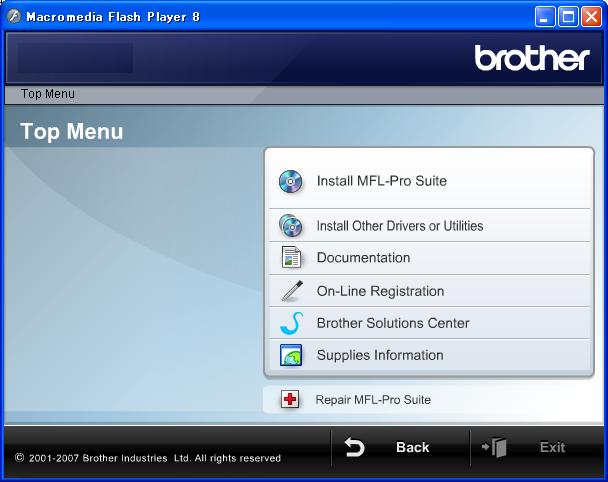
Task: Click the red cross Repair icon
Action: click(290, 399)
